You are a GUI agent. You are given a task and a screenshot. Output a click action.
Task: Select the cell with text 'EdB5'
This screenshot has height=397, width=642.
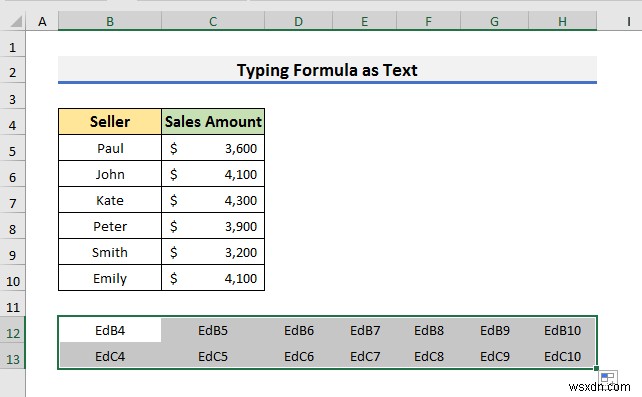pyautogui.click(x=213, y=330)
